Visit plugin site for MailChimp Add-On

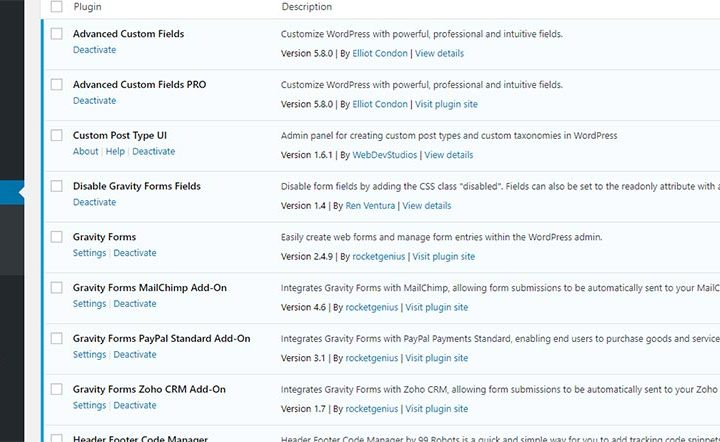click(x=436, y=307)
